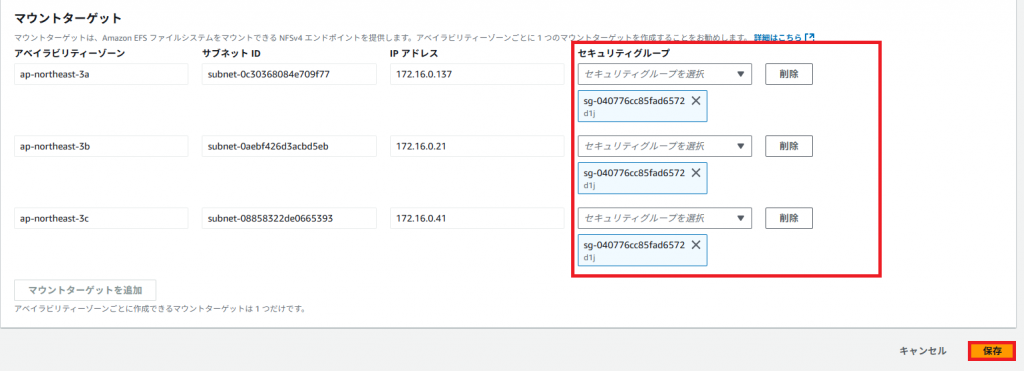Click availability zone field ap-northeast-3b
Image resolution: width=1024 pixels, height=371 pixels.
pos(101,146)
